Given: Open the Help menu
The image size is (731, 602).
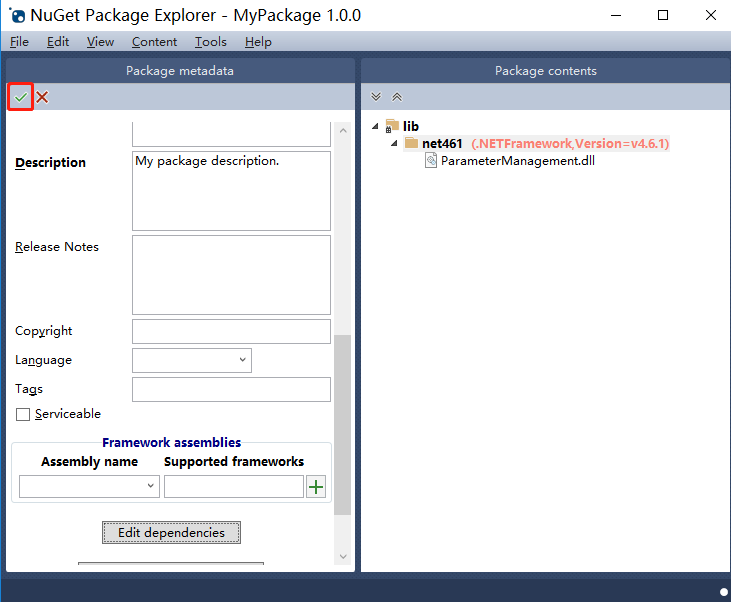Looking at the screenshot, I should [258, 42].
